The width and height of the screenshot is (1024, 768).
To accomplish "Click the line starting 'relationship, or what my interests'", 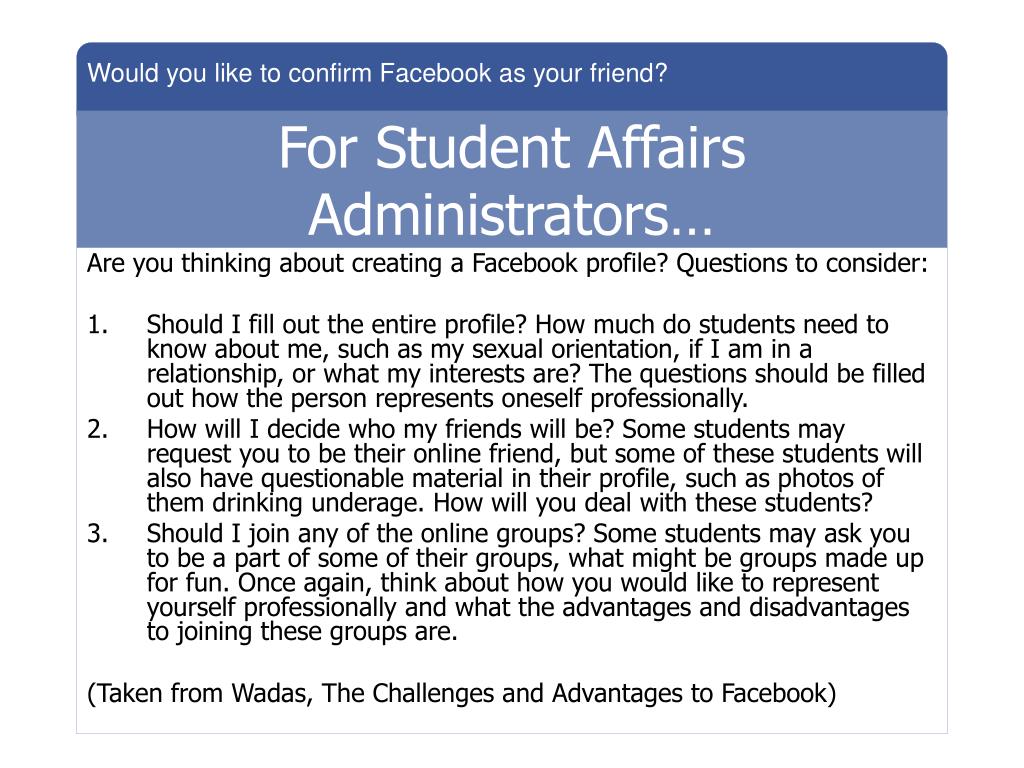I will pos(536,374).
